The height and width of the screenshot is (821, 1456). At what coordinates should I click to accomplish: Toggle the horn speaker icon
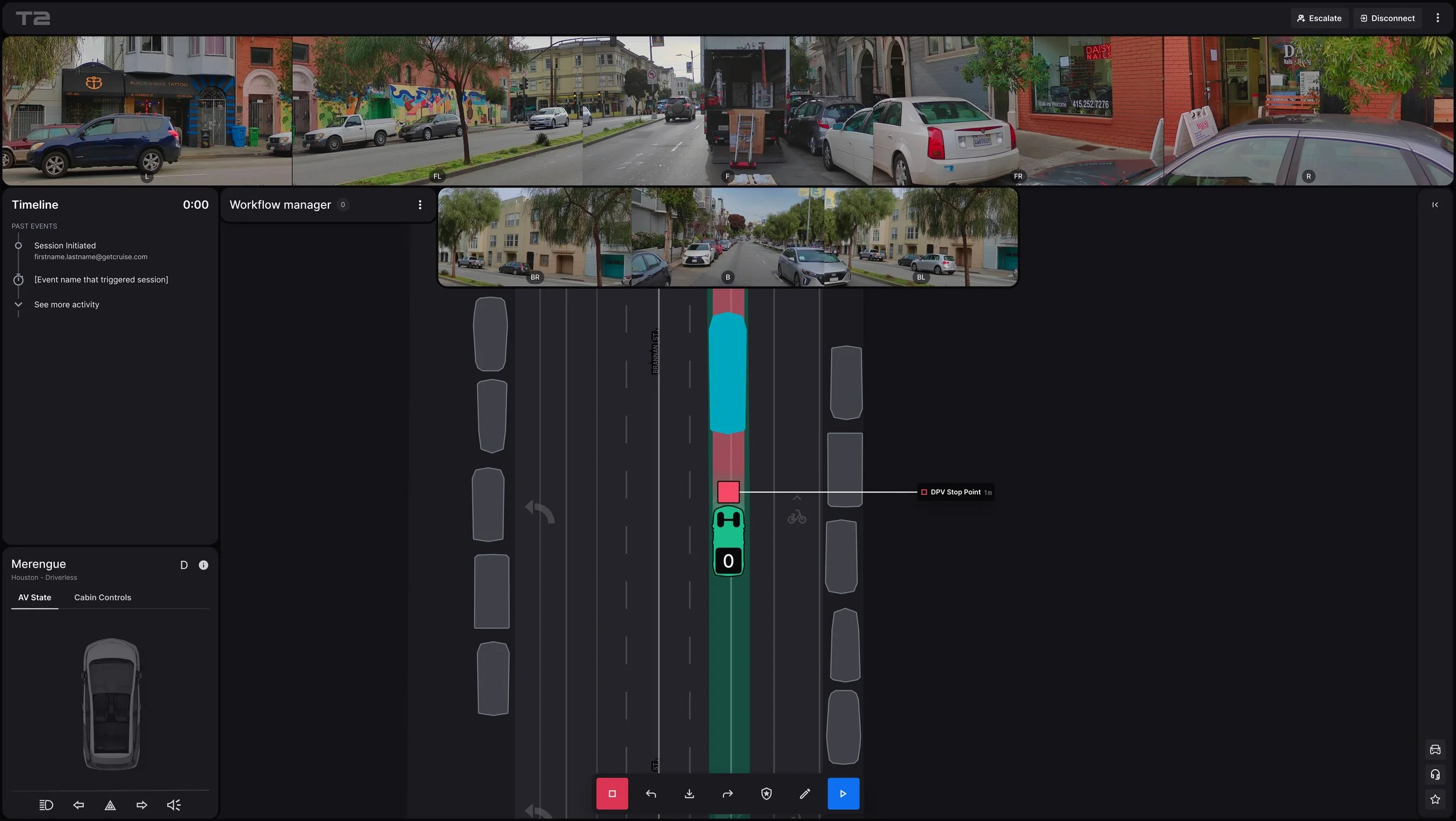[174, 805]
